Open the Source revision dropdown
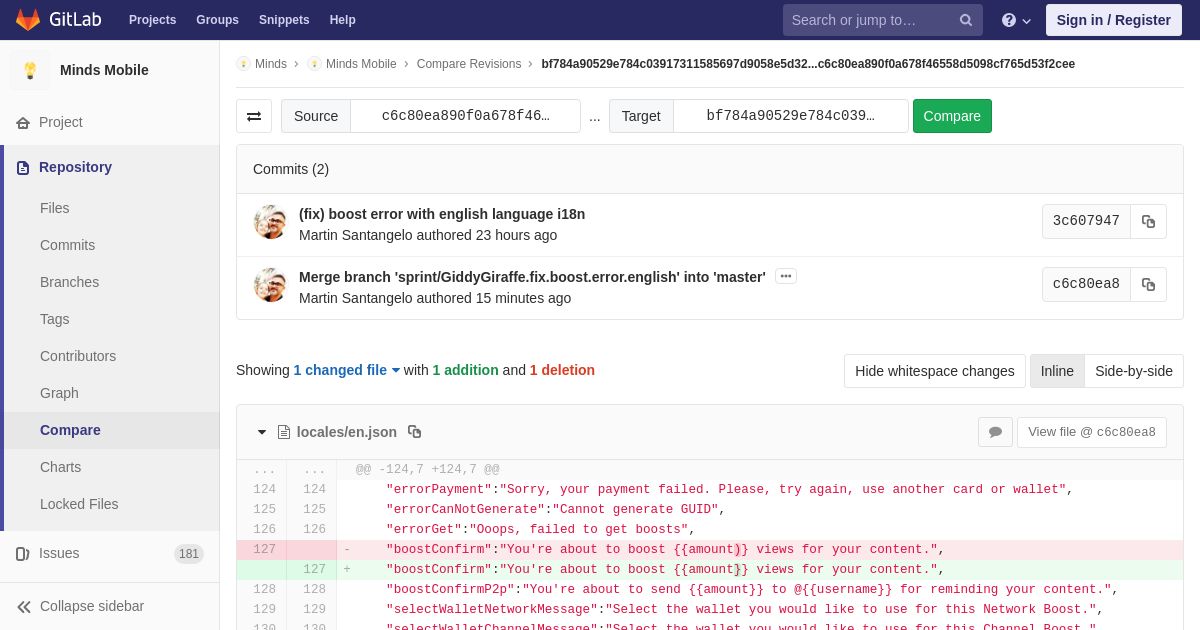Image resolution: width=1200 pixels, height=630 pixels. (465, 116)
